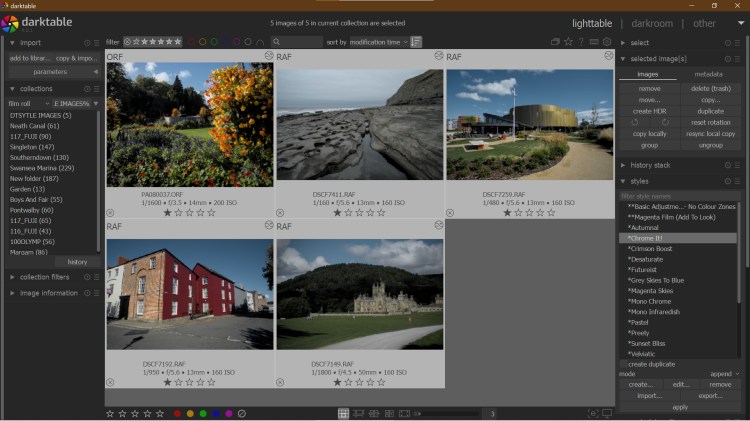Toggle reject on the DSCF7192.RAF thumbnail
Screen dimensions: 750x421
point(110,382)
